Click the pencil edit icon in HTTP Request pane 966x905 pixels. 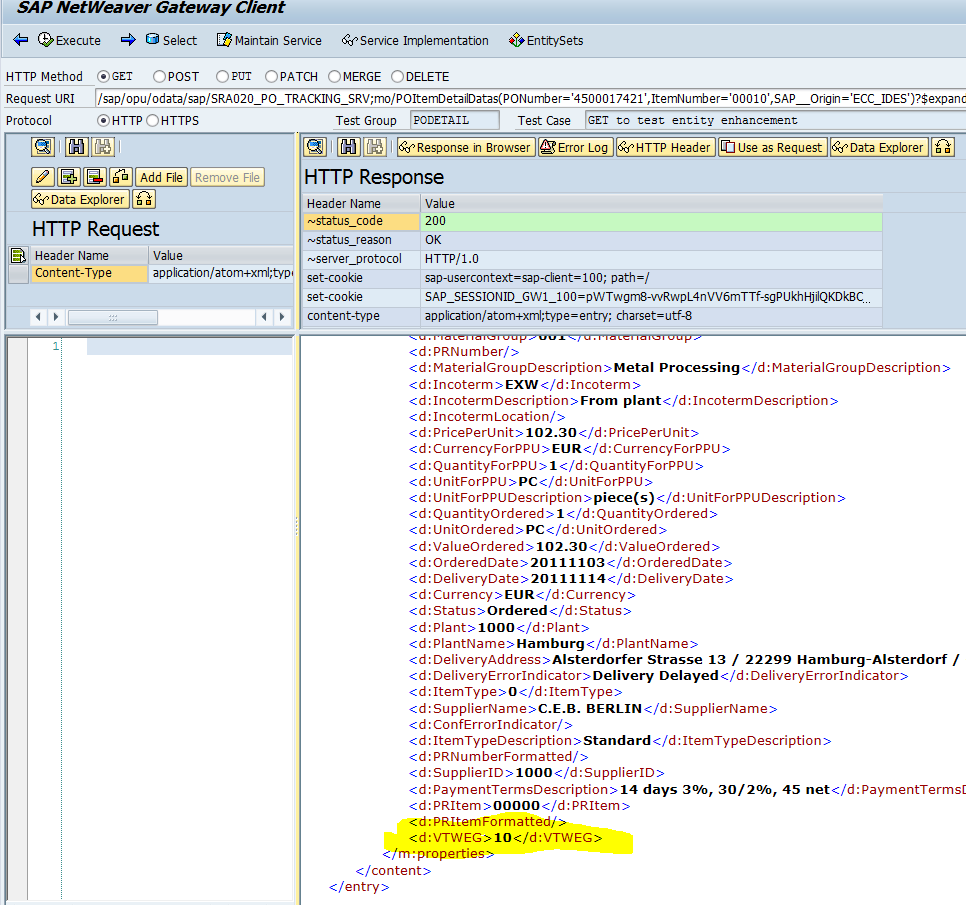tap(43, 177)
